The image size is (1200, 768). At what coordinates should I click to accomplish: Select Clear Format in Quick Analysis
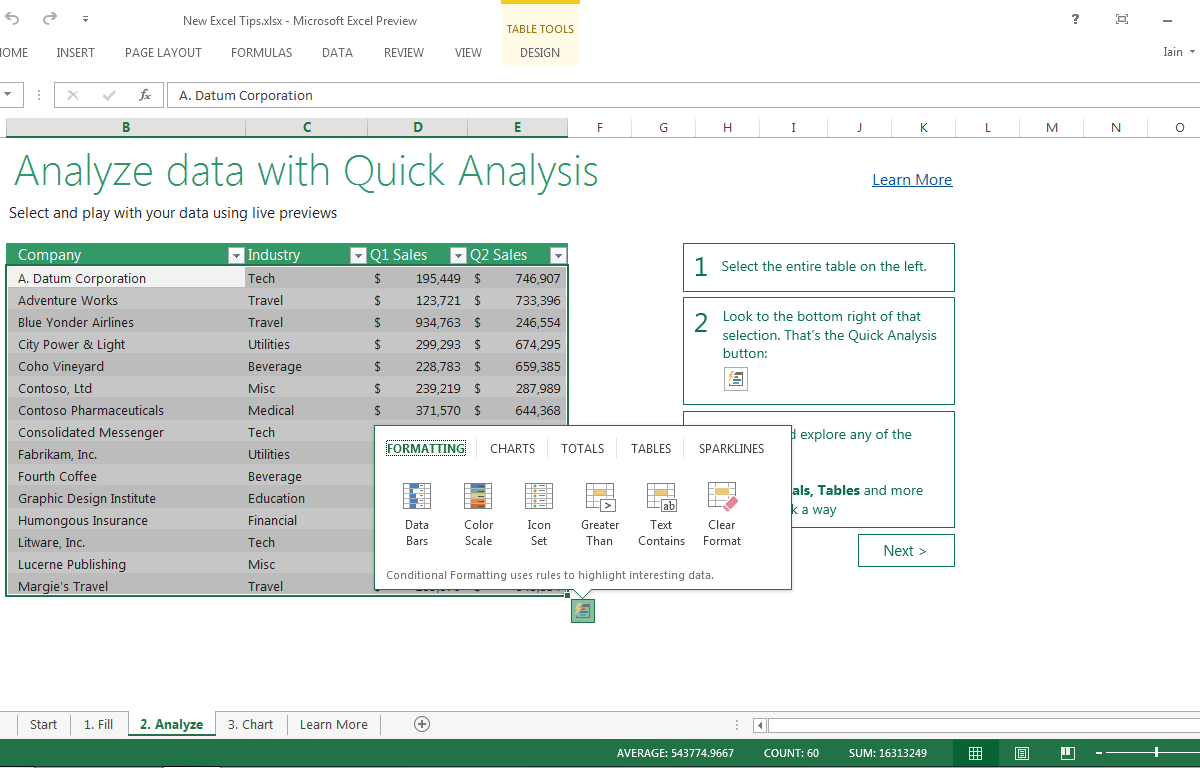[x=722, y=514]
